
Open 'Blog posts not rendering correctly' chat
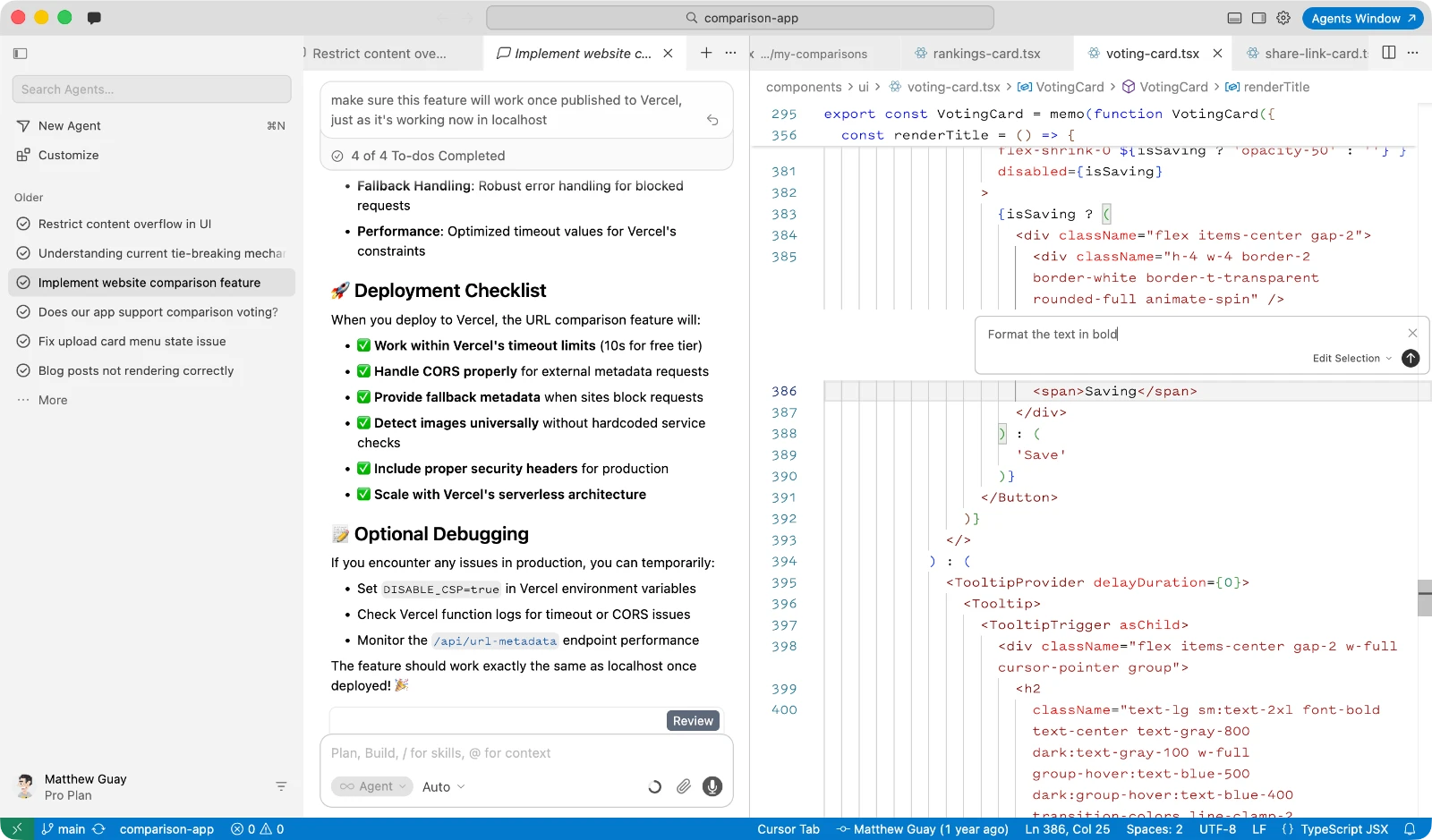[151, 371]
